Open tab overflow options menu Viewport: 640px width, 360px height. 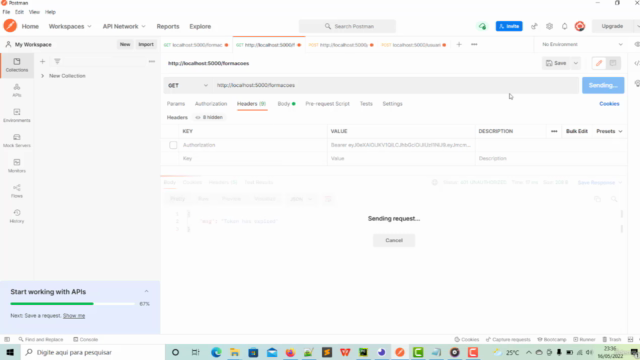pyautogui.click(x=474, y=44)
